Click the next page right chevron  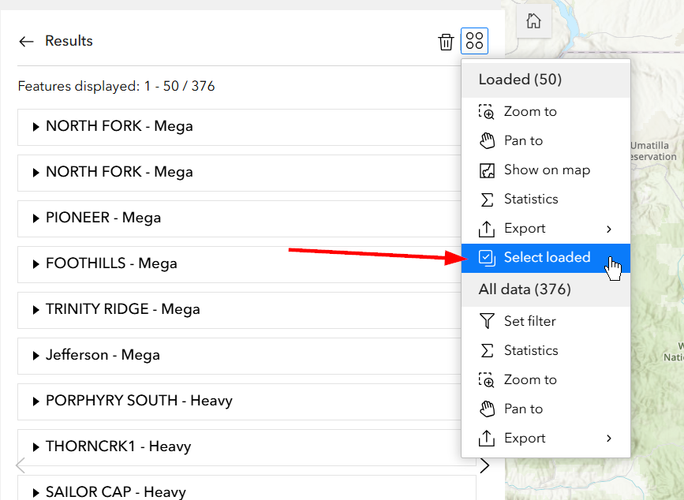coord(484,466)
